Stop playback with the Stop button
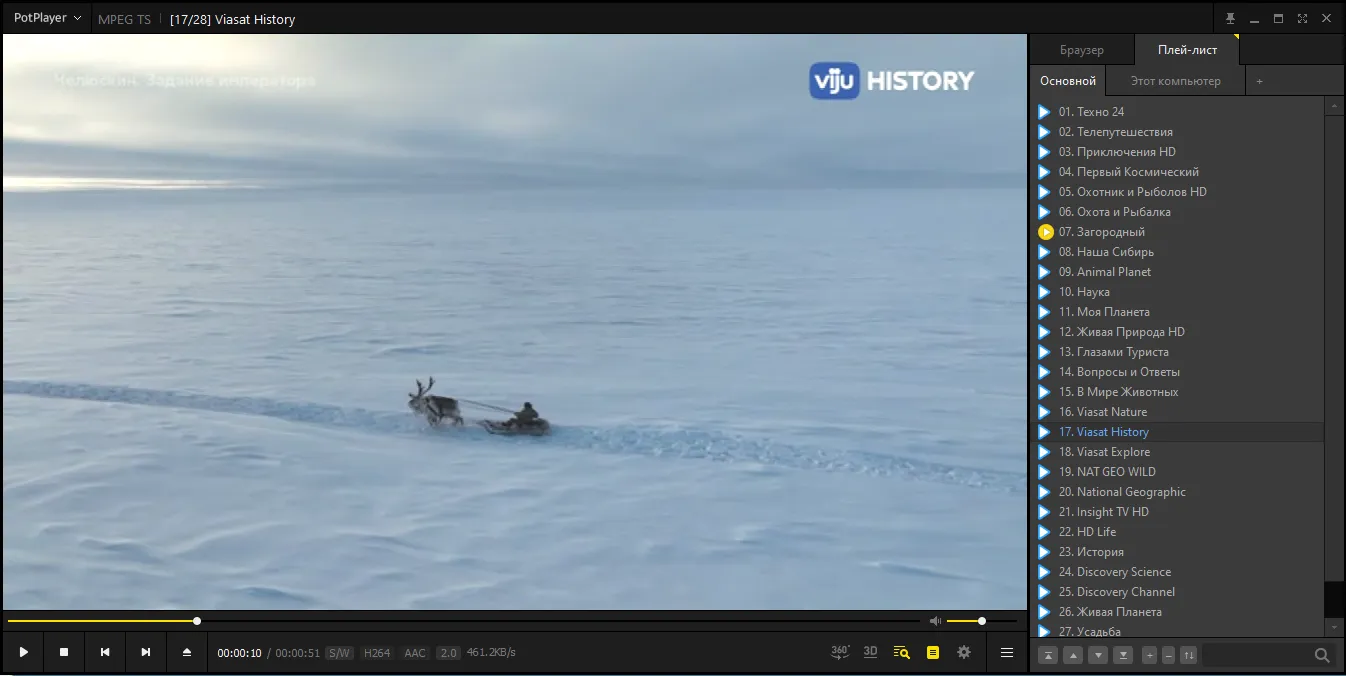This screenshot has height=676, width=1346. (64, 652)
